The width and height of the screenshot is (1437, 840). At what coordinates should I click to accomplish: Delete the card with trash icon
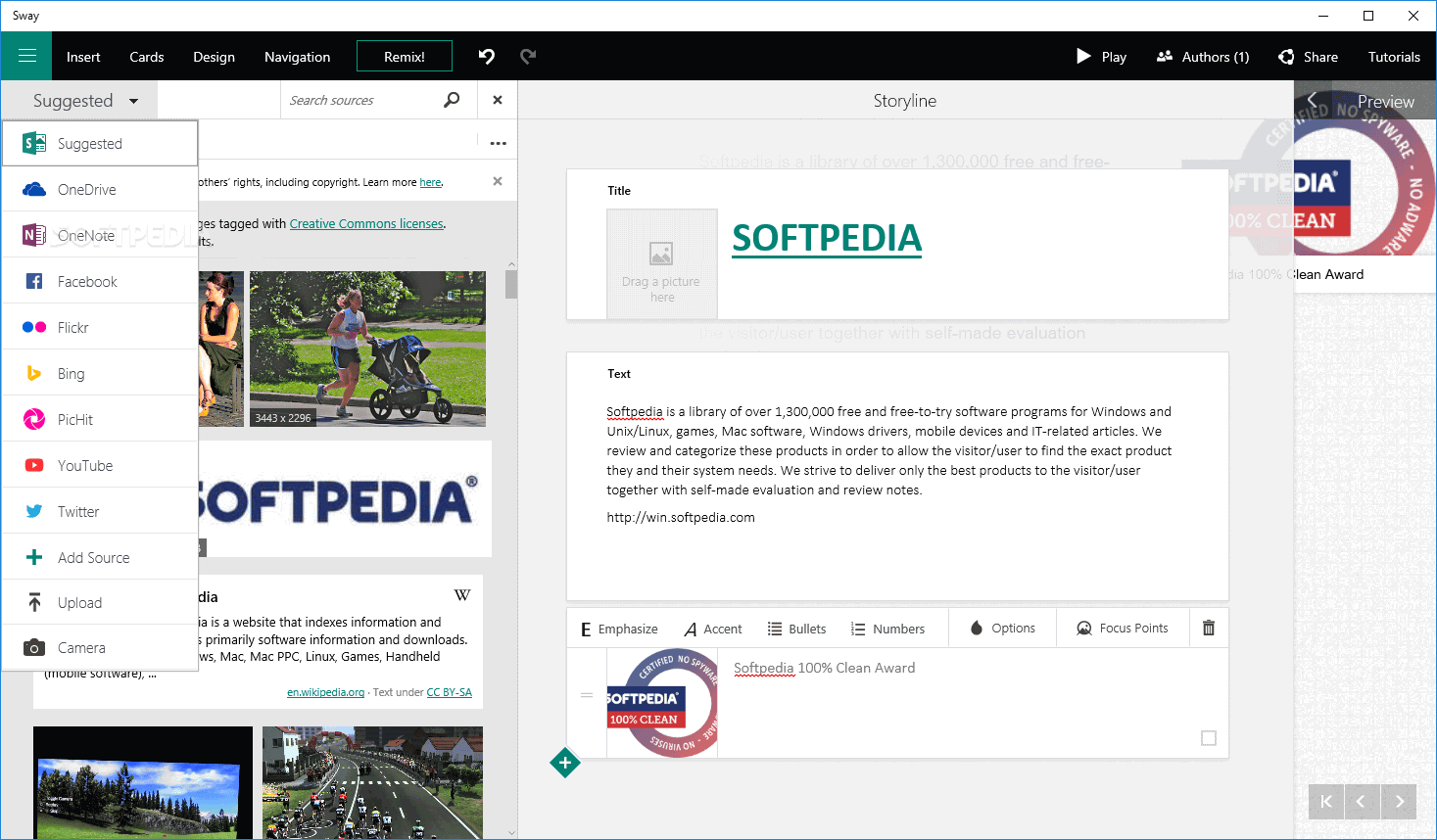[1209, 629]
